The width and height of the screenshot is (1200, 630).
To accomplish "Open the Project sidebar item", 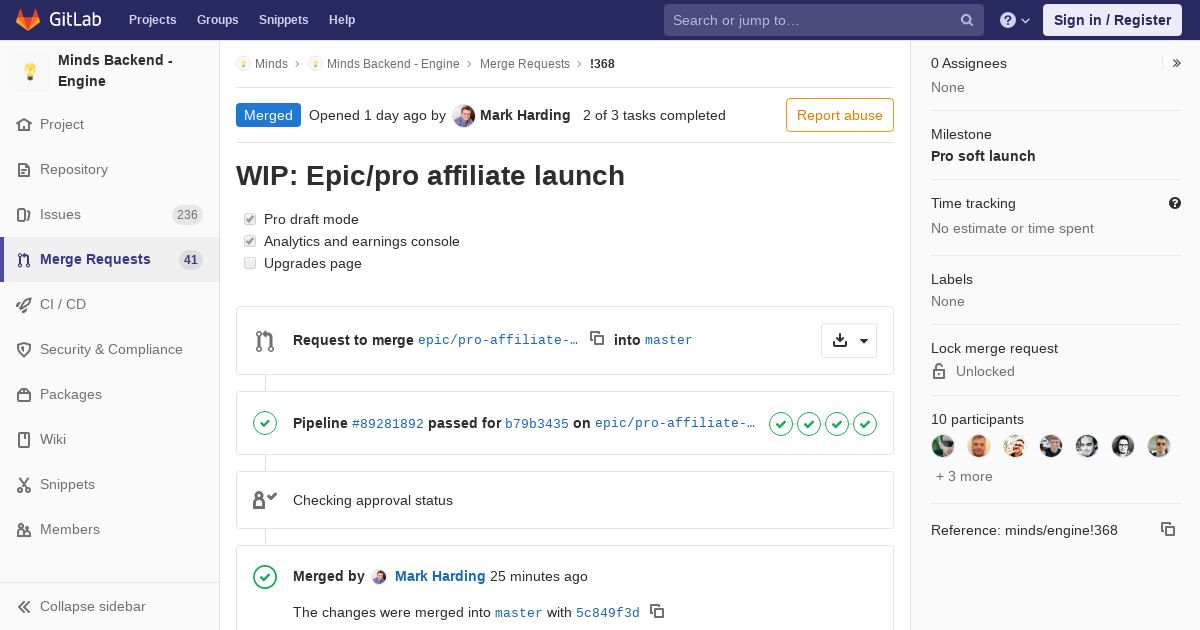I will pyautogui.click(x=109, y=124).
